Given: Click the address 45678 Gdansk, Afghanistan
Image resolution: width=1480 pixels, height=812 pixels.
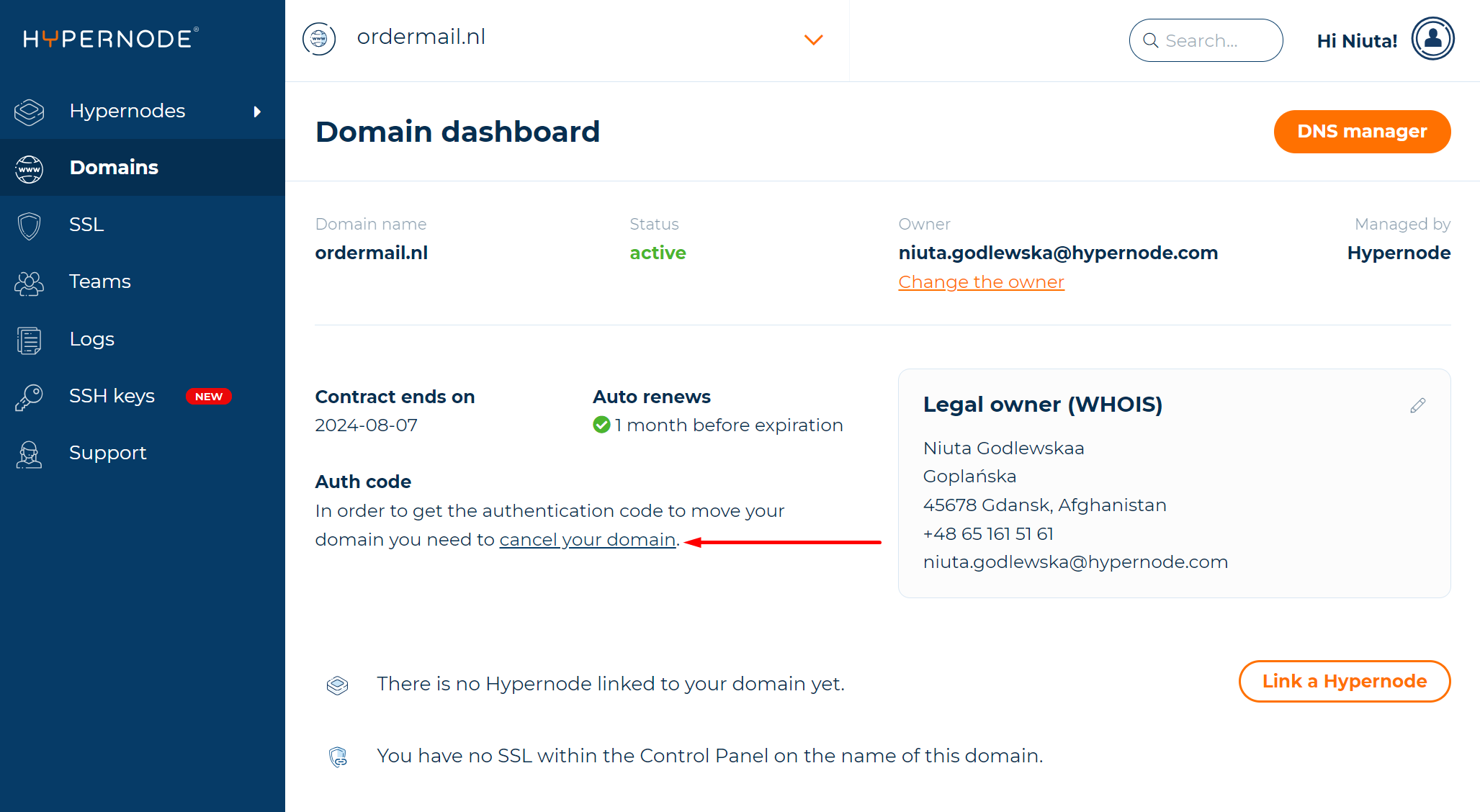Looking at the screenshot, I should tap(1044, 505).
